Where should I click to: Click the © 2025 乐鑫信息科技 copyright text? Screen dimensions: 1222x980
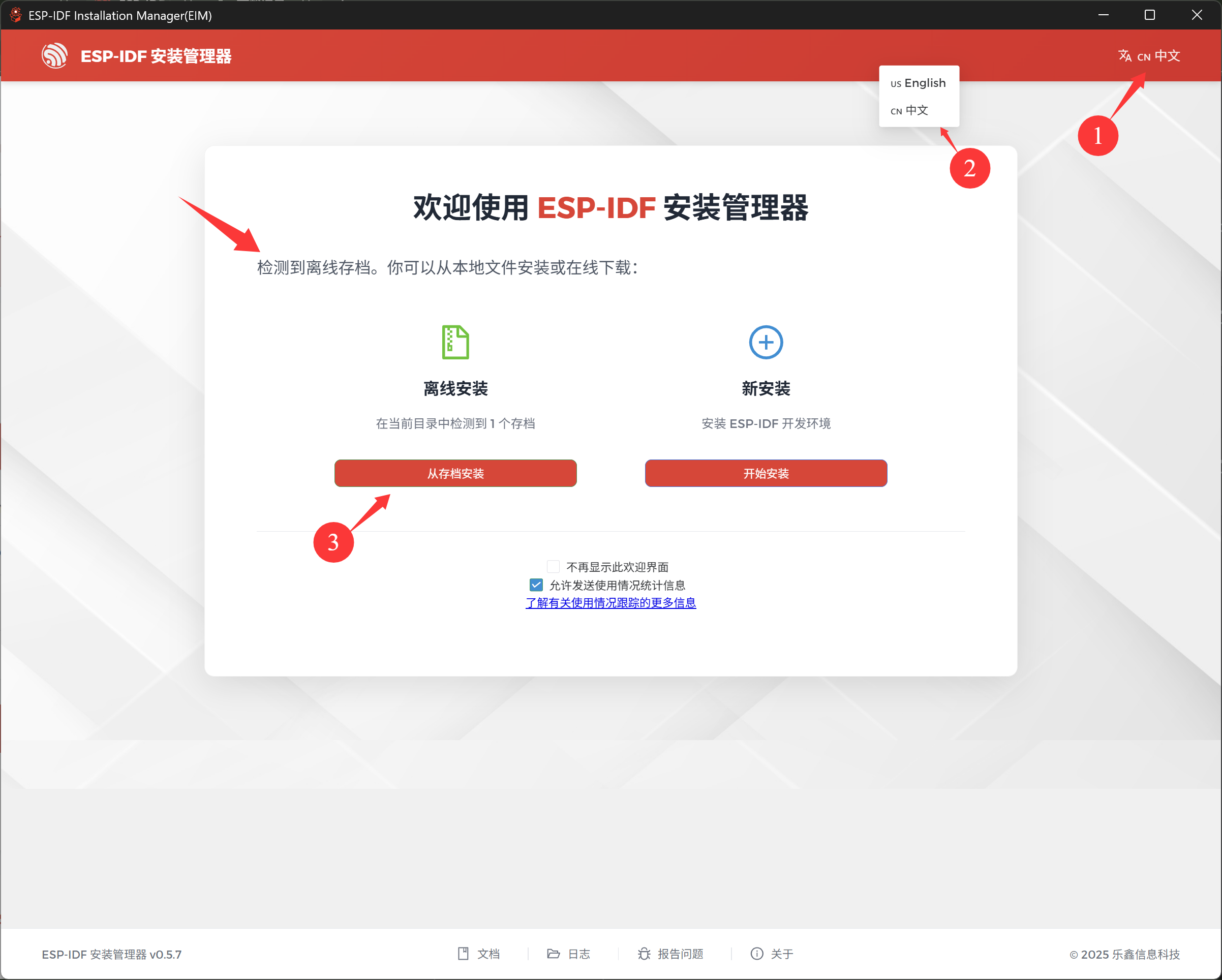pos(1124,954)
